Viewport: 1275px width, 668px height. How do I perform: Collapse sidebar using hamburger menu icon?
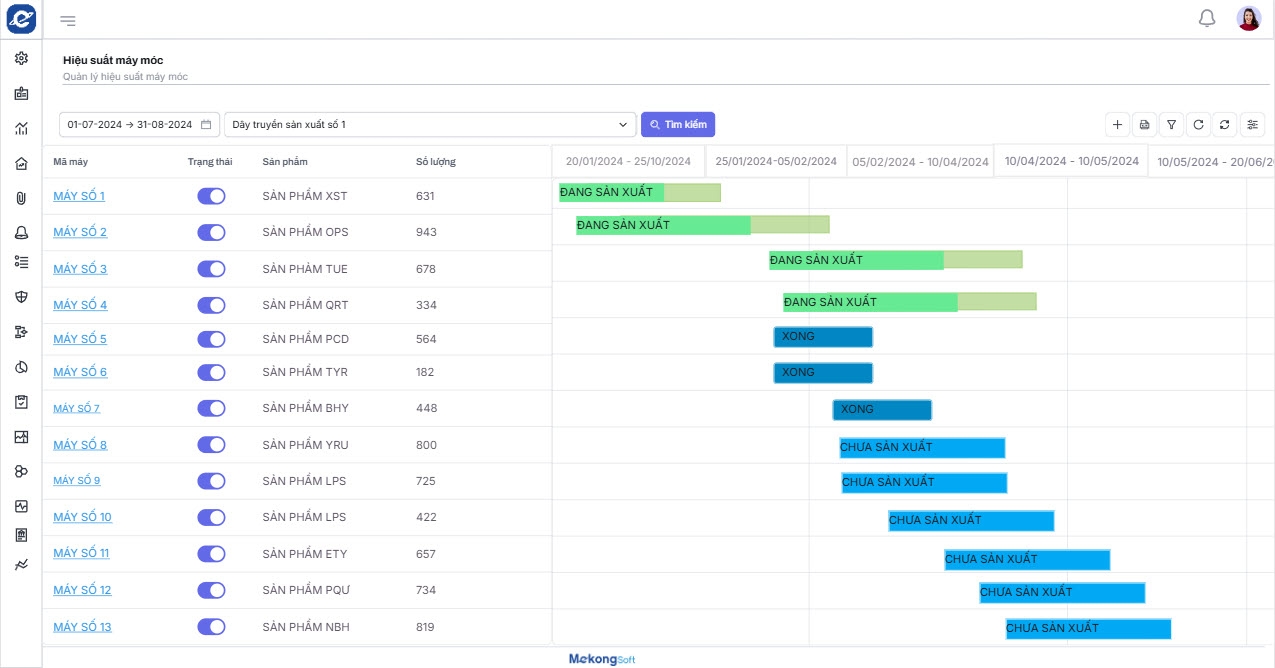68,20
